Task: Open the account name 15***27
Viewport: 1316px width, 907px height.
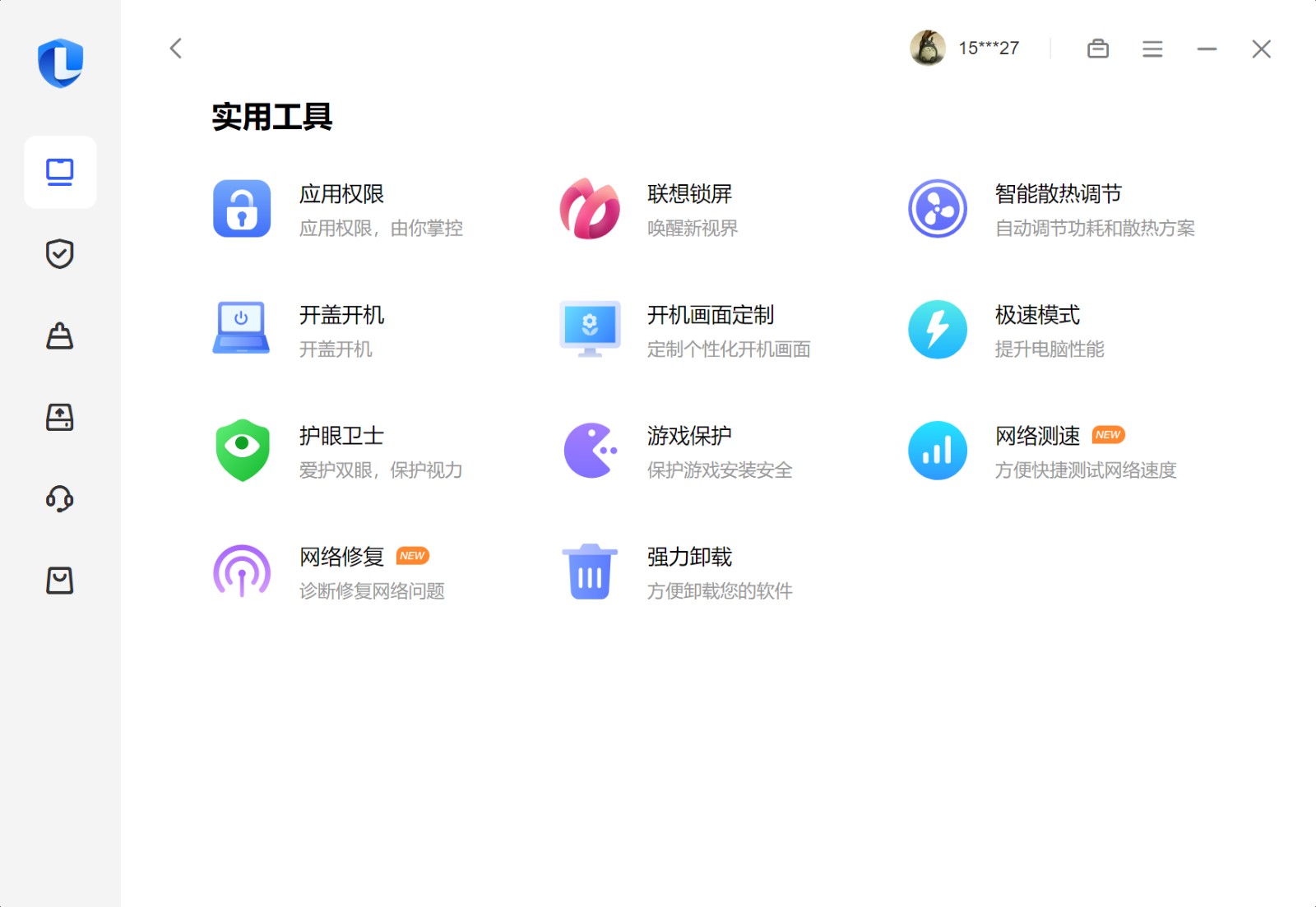Action: click(x=989, y=49)
